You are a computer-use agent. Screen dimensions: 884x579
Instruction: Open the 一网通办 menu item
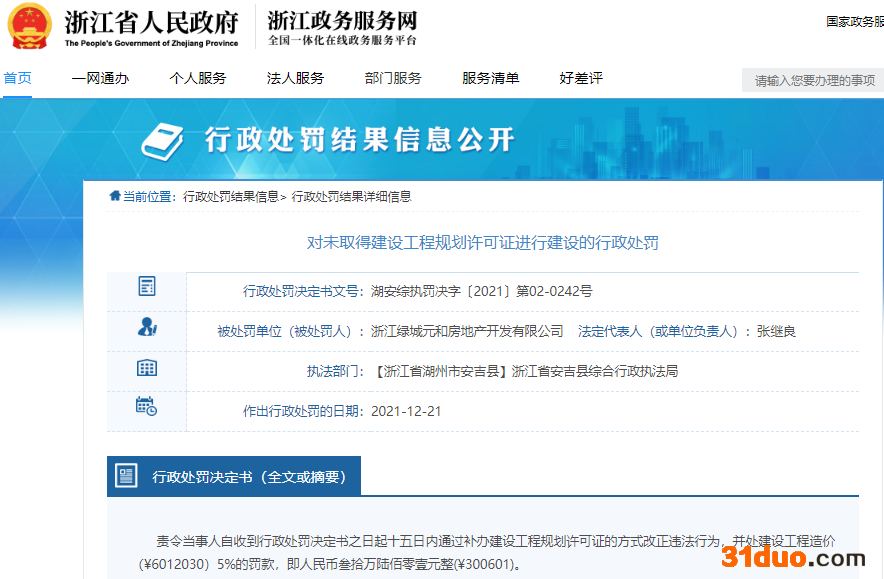[x=100, y=78]
